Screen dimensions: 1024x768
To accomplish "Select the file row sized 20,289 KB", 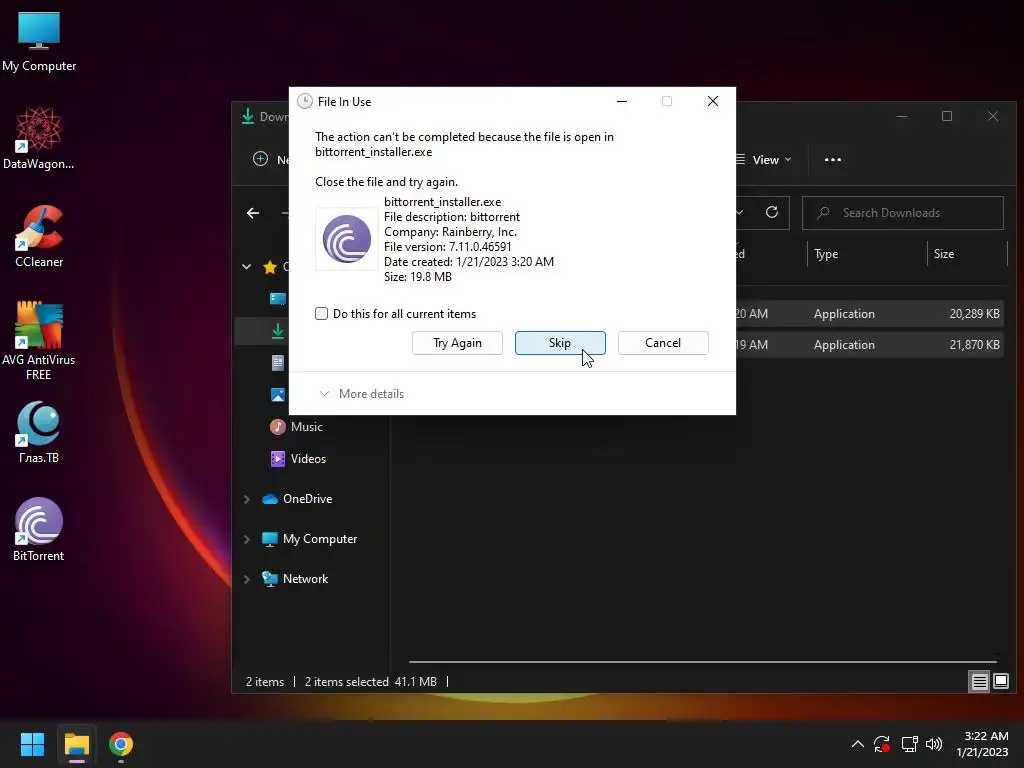I will coord(869,313).
